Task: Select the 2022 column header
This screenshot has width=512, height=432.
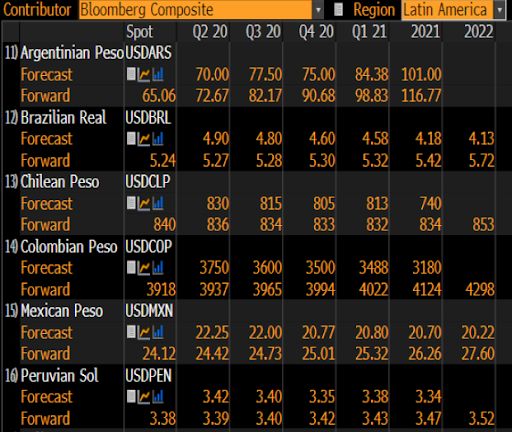Action: [x=479, y=32]
